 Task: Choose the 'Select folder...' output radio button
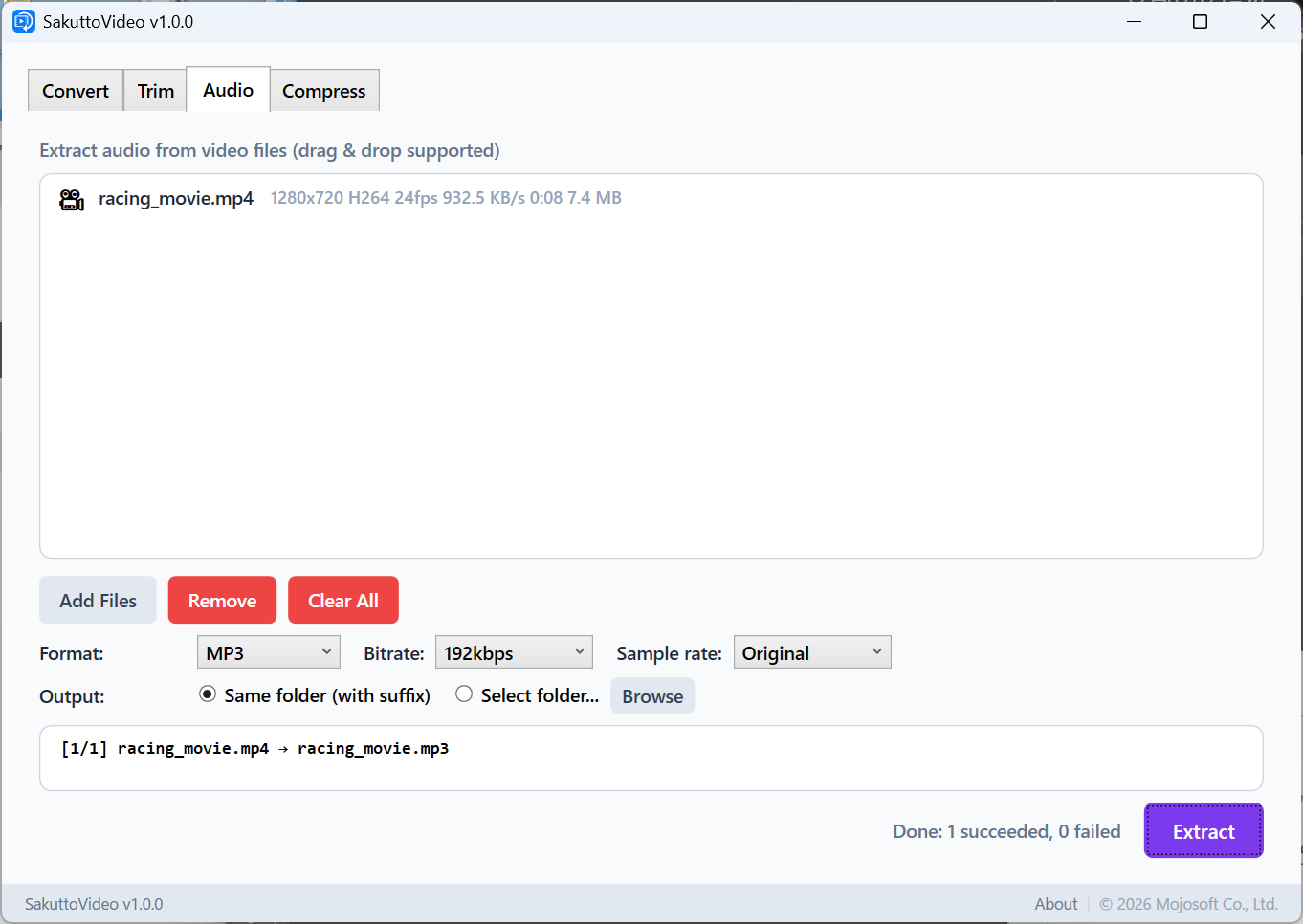pyautogui.click(x=464, y=694)
